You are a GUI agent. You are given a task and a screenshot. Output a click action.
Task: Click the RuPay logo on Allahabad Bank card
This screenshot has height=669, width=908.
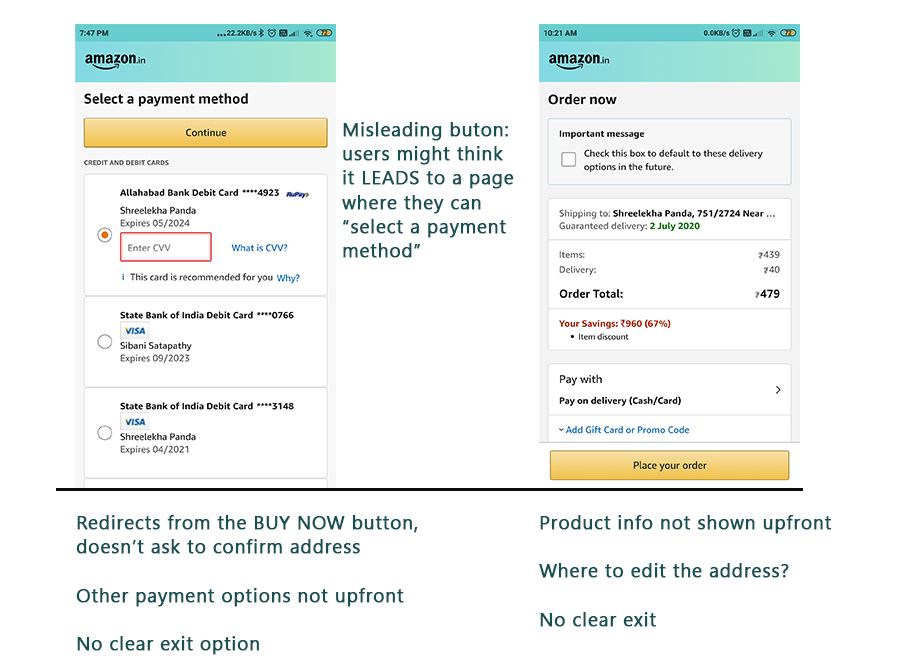(298, 194)
